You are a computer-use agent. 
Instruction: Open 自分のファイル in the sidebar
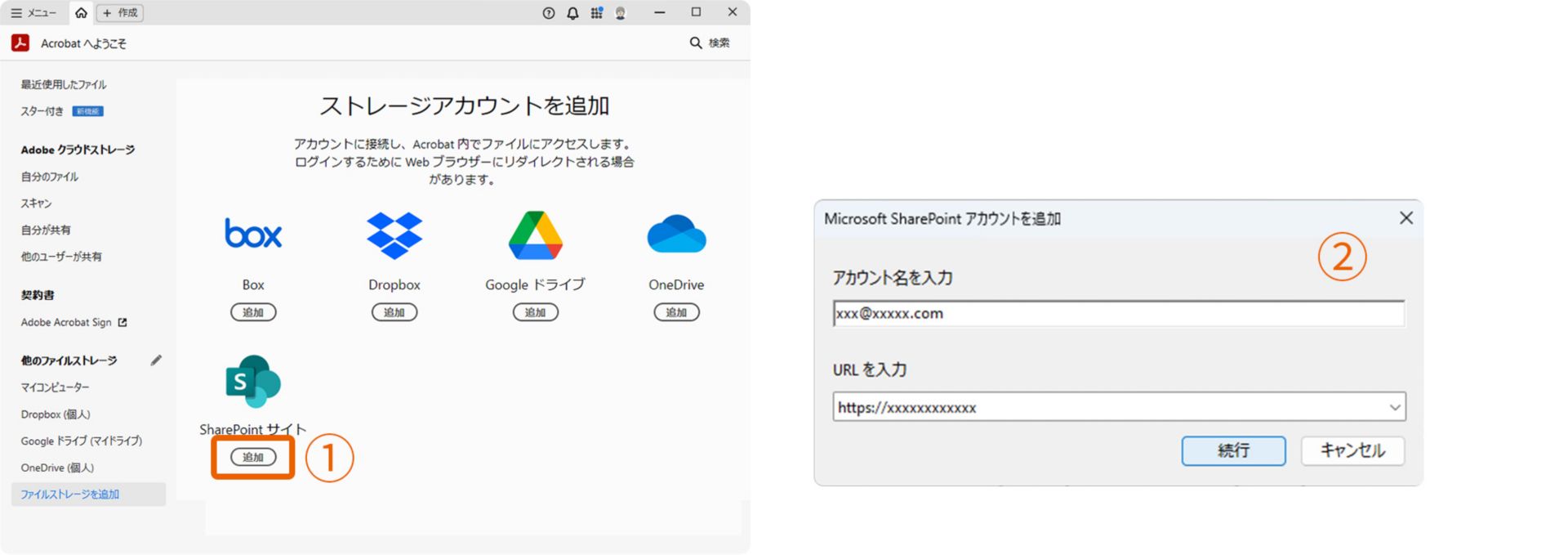coord(50,177)
